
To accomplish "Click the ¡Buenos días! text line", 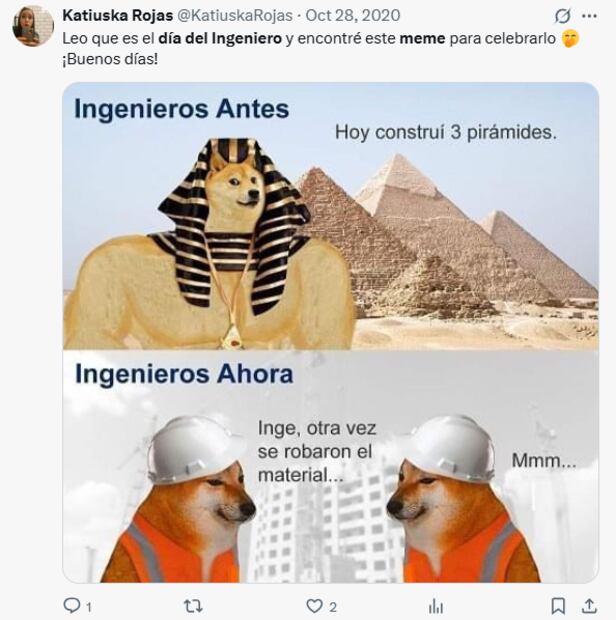I will 110,59.
